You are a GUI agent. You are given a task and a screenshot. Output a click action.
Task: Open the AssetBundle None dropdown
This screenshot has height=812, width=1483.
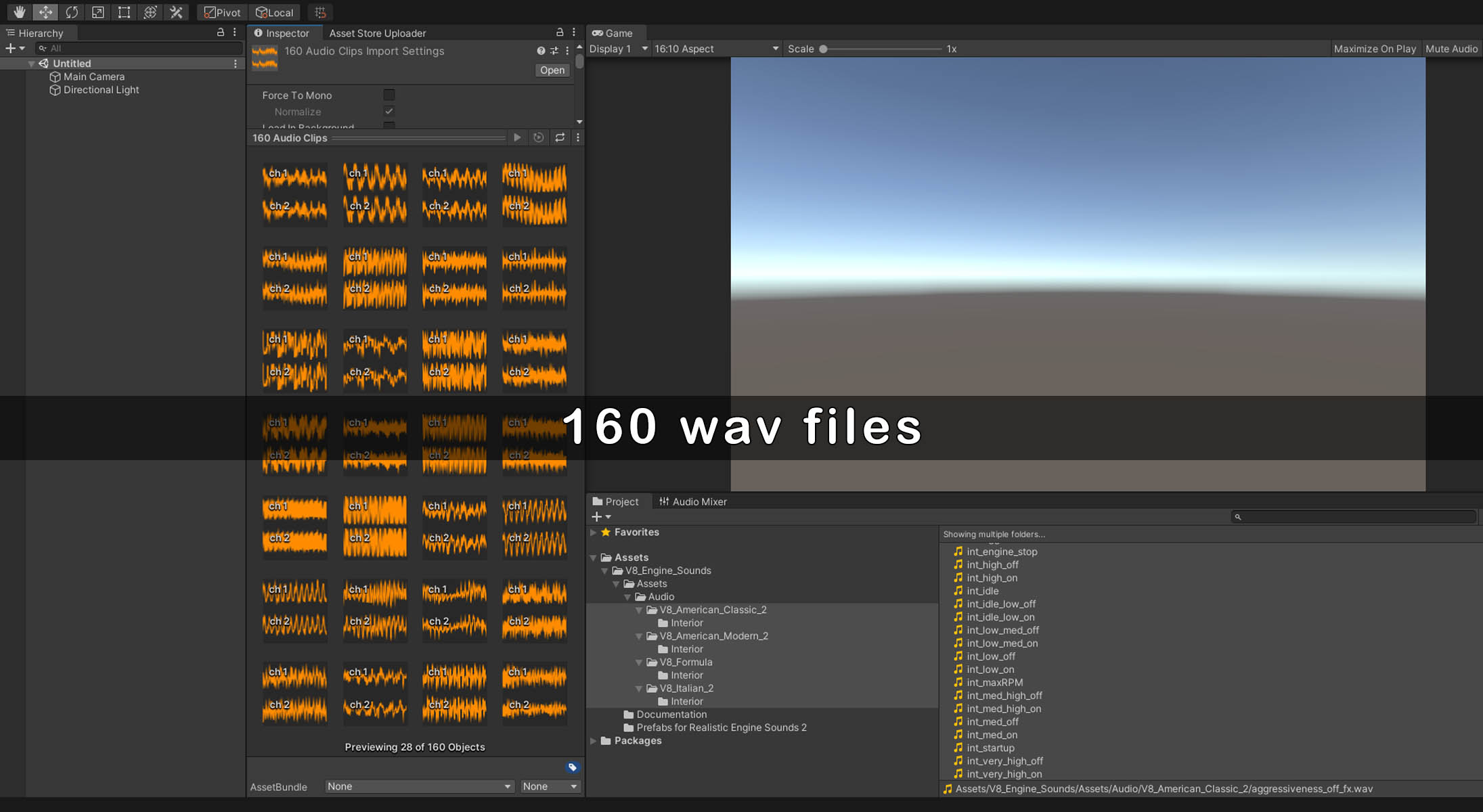[x=418, y=786]
